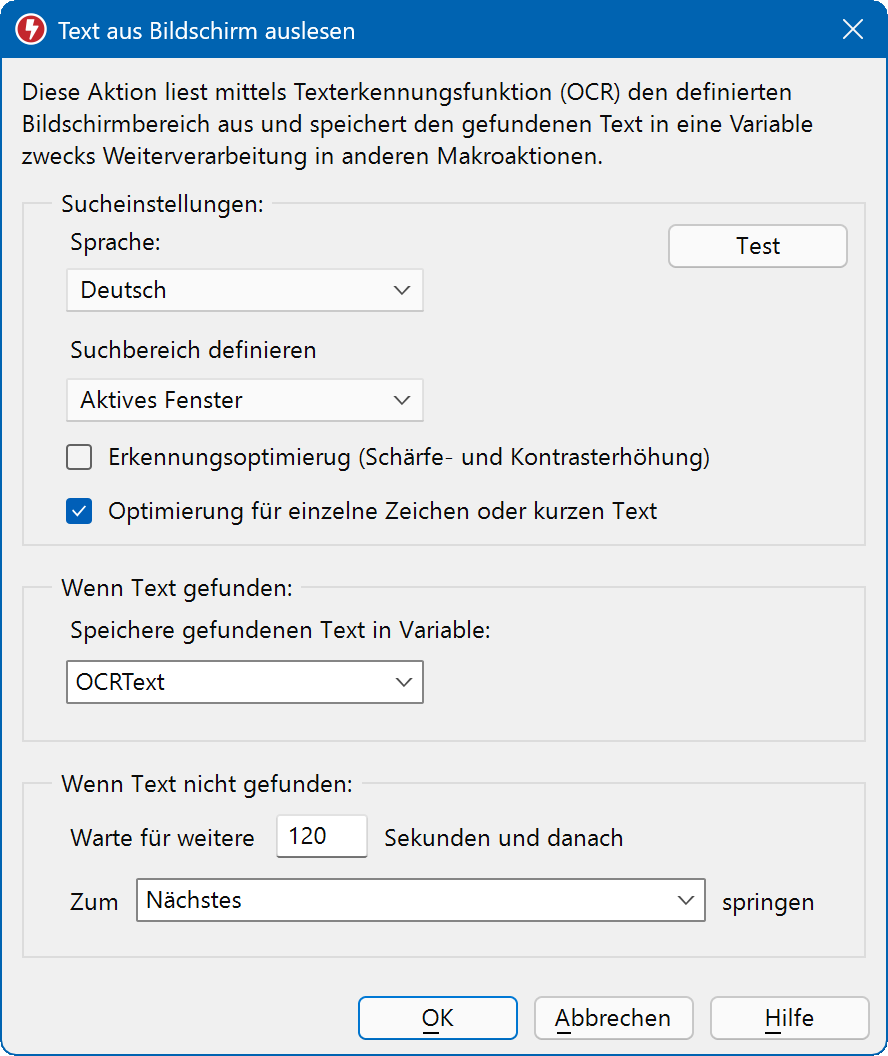Enable Erkennungsoptimierug for sharpness and contrast
Viewport: 888px width, 1056px height.
pyautogui.click(x=79, y=457)
